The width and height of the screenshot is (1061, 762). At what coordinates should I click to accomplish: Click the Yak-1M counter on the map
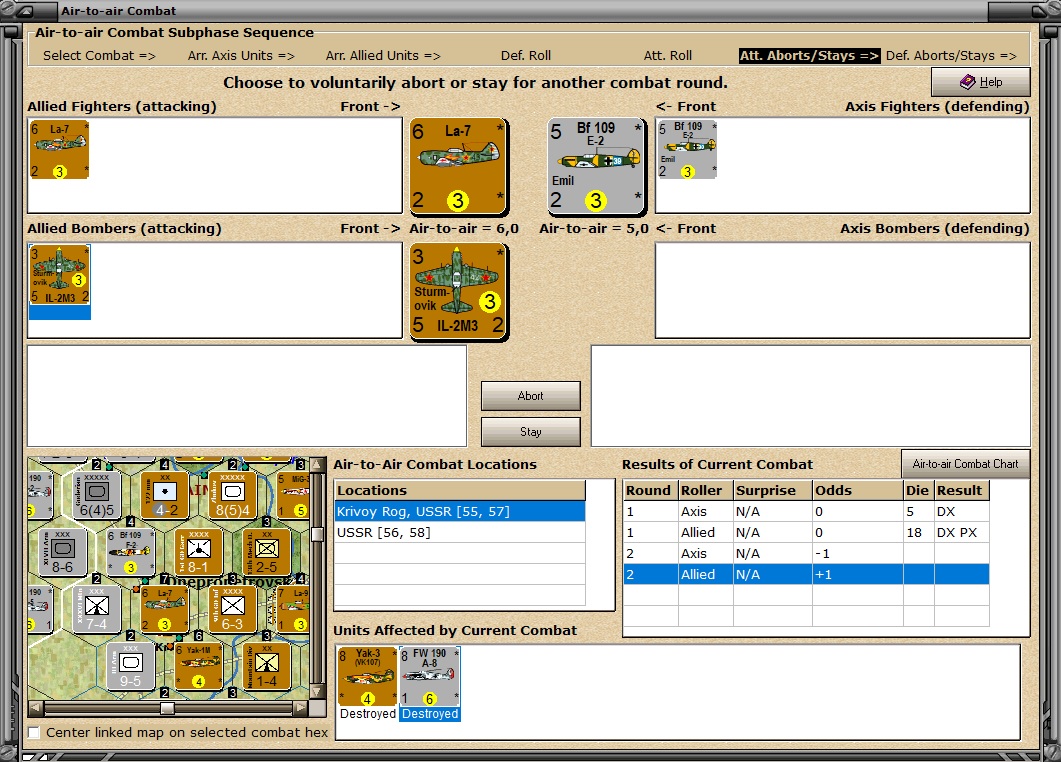pos(198,667)
